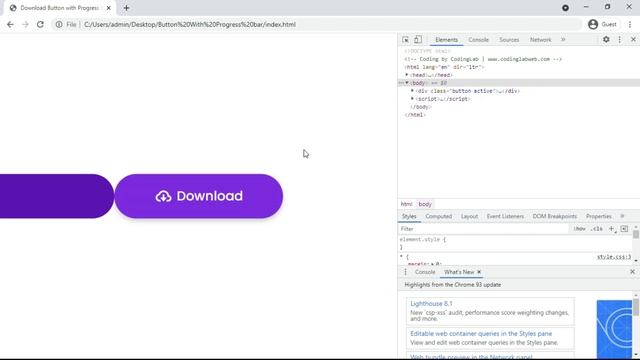640x360 pixels.
Task: Close the DevTools drawer
Action: click(632, 272)
